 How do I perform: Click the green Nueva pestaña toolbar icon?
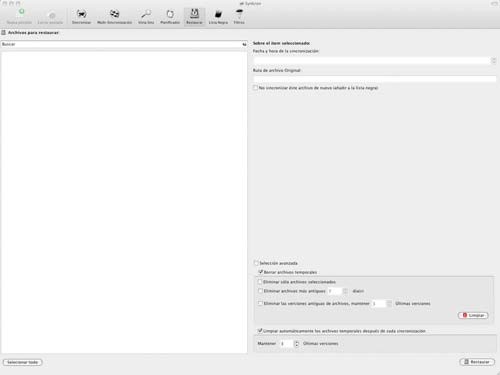tap(21, 12)
